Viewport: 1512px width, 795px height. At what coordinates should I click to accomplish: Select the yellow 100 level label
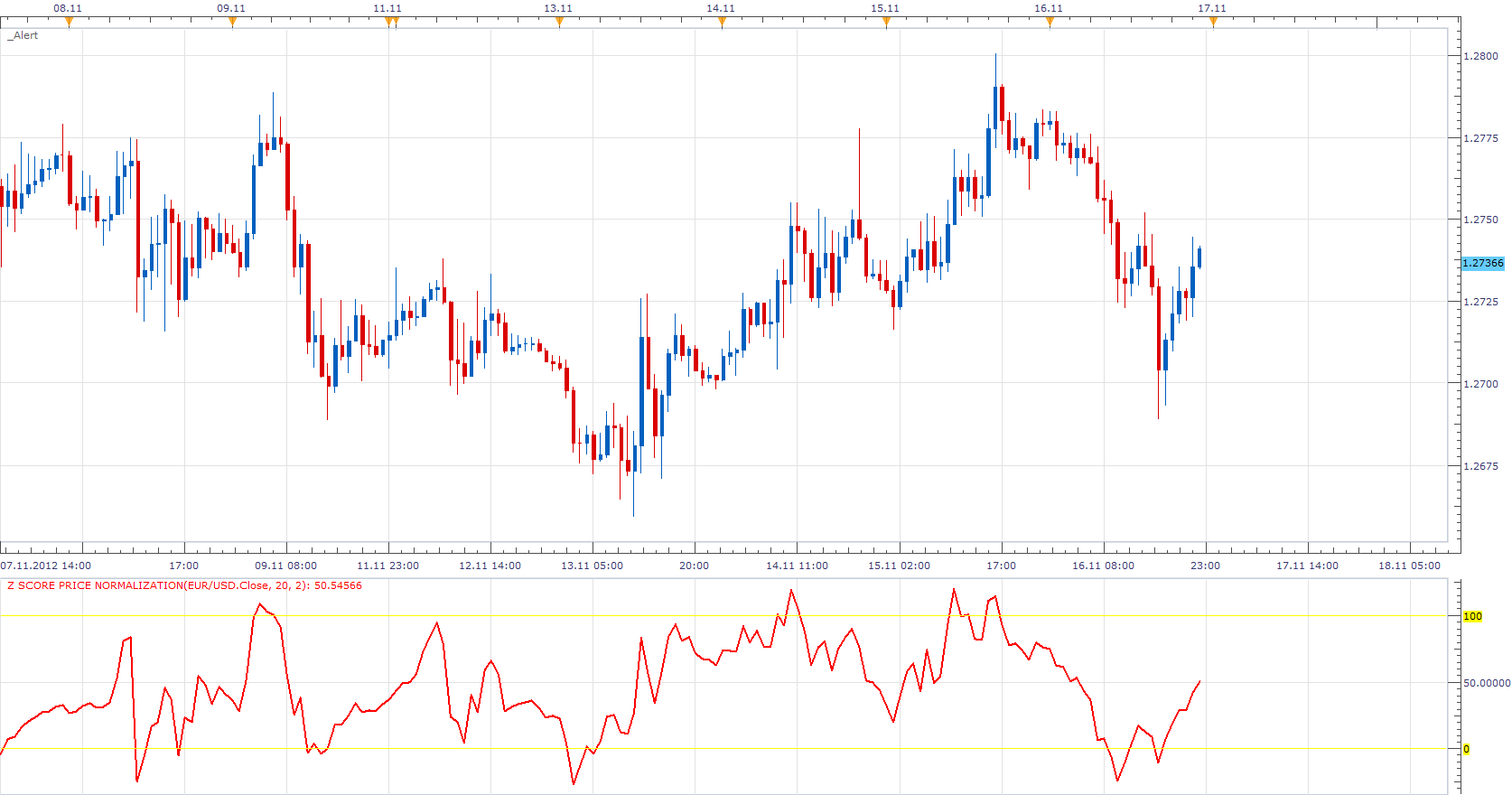pos(1472,616)
